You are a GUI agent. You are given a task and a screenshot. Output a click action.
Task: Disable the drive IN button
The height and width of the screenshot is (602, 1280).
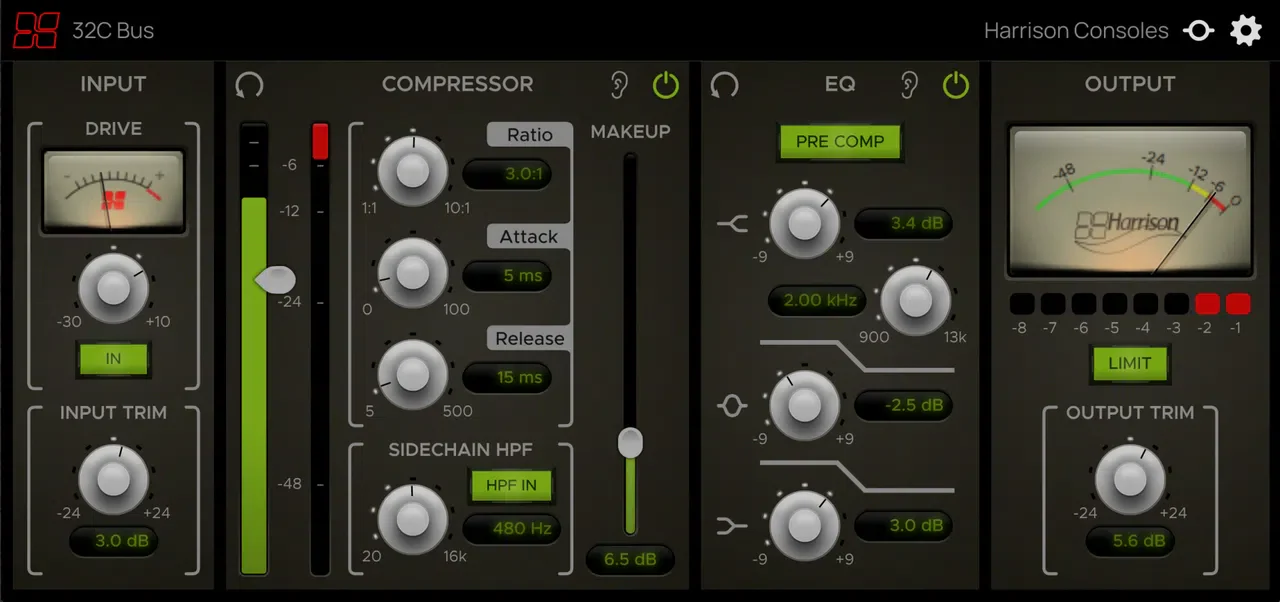113,359
